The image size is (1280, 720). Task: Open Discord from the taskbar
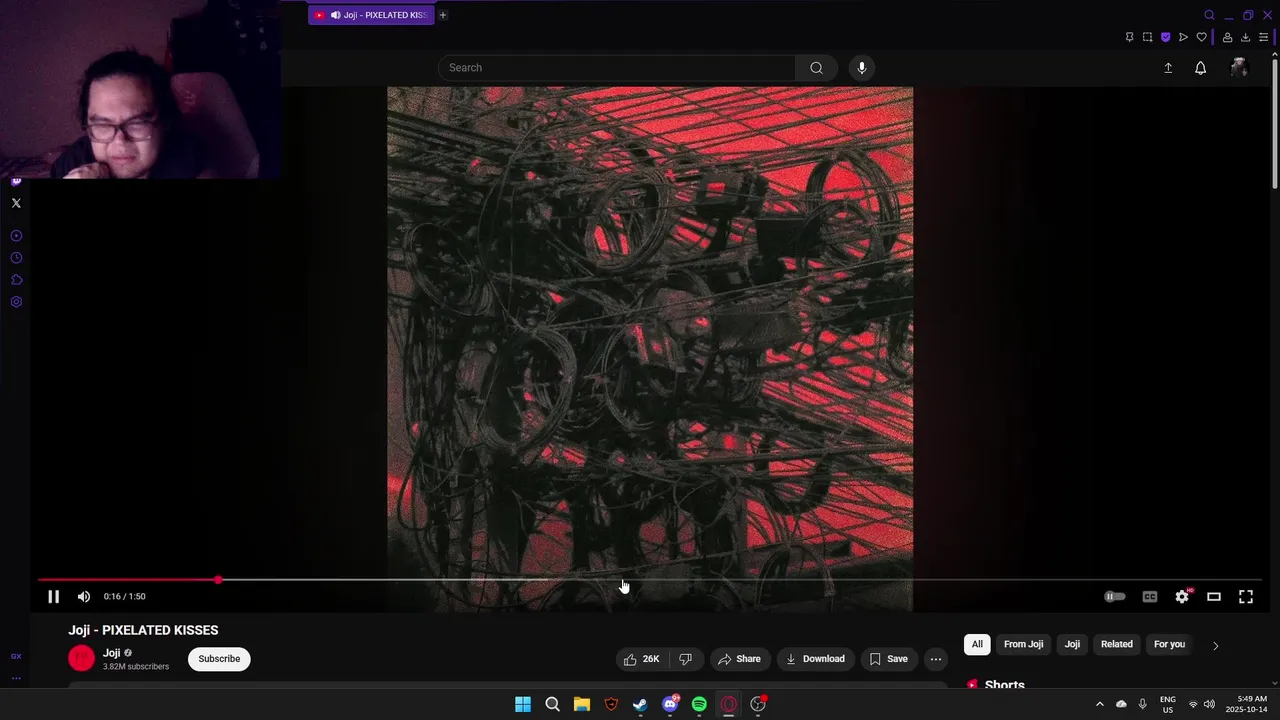click(x=670, y=704)
